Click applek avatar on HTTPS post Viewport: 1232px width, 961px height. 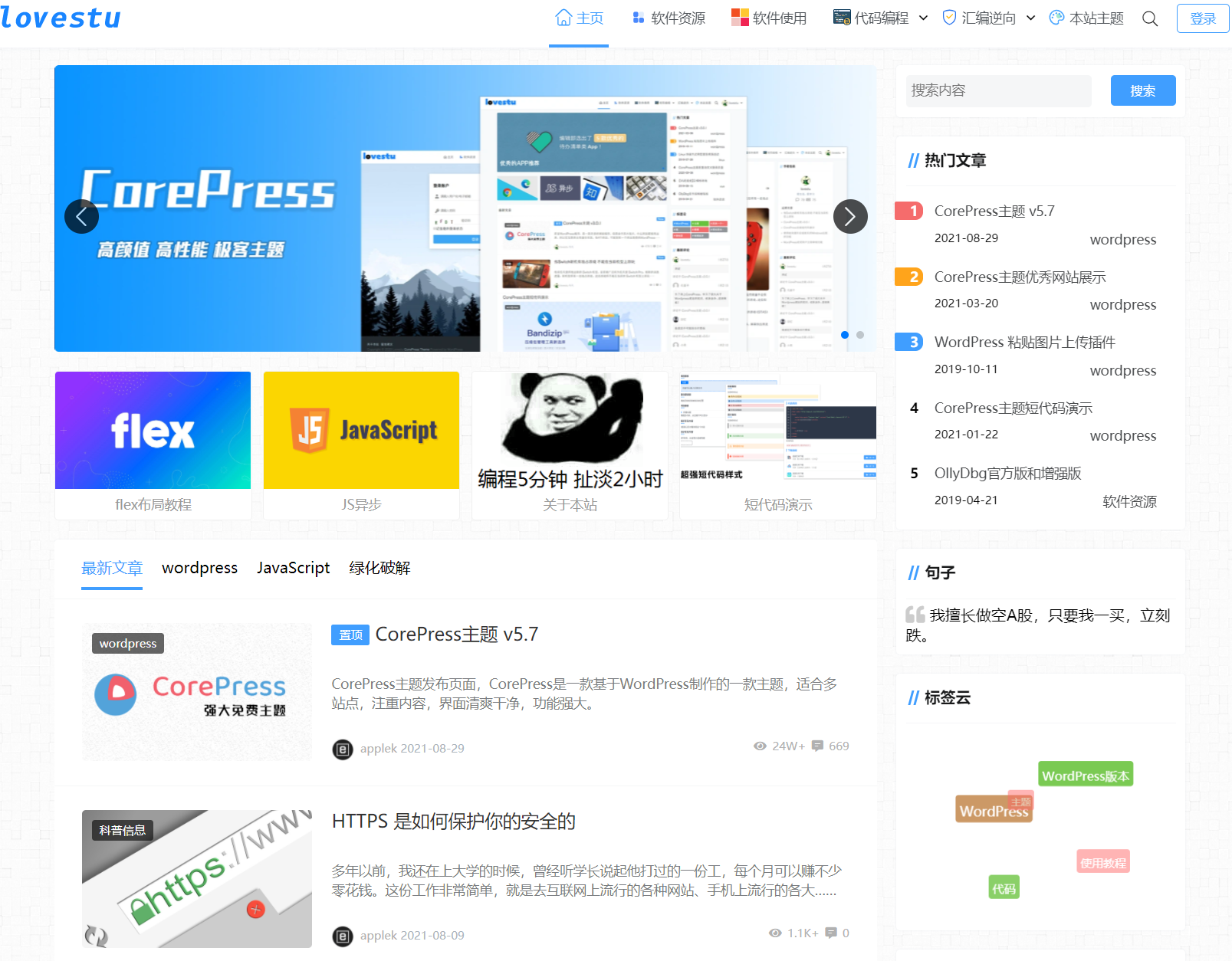[343, 936]
